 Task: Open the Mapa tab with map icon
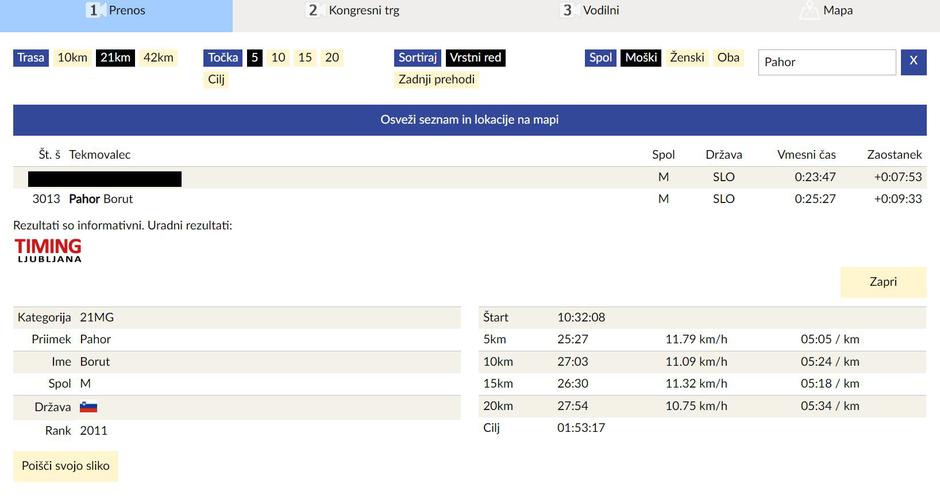click(825, 11)
